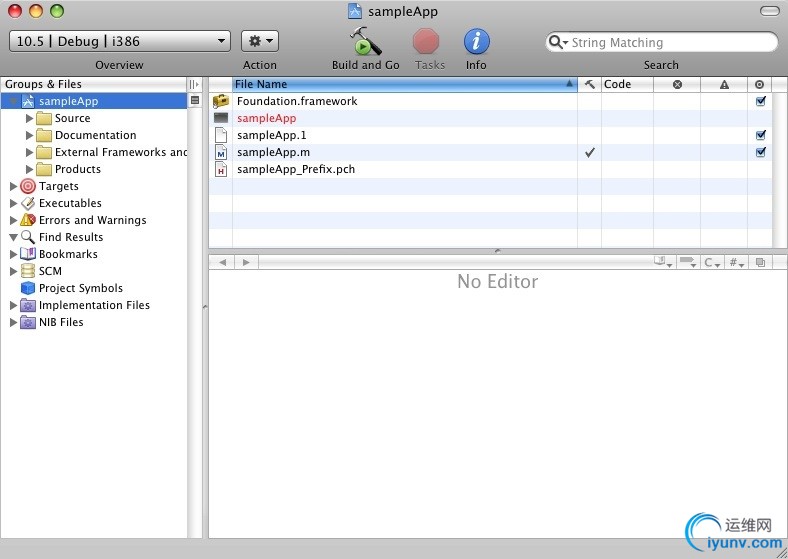Click the sampleApp_Prefix.pch header file icon
788x559 pixels.
pos(221,169)
